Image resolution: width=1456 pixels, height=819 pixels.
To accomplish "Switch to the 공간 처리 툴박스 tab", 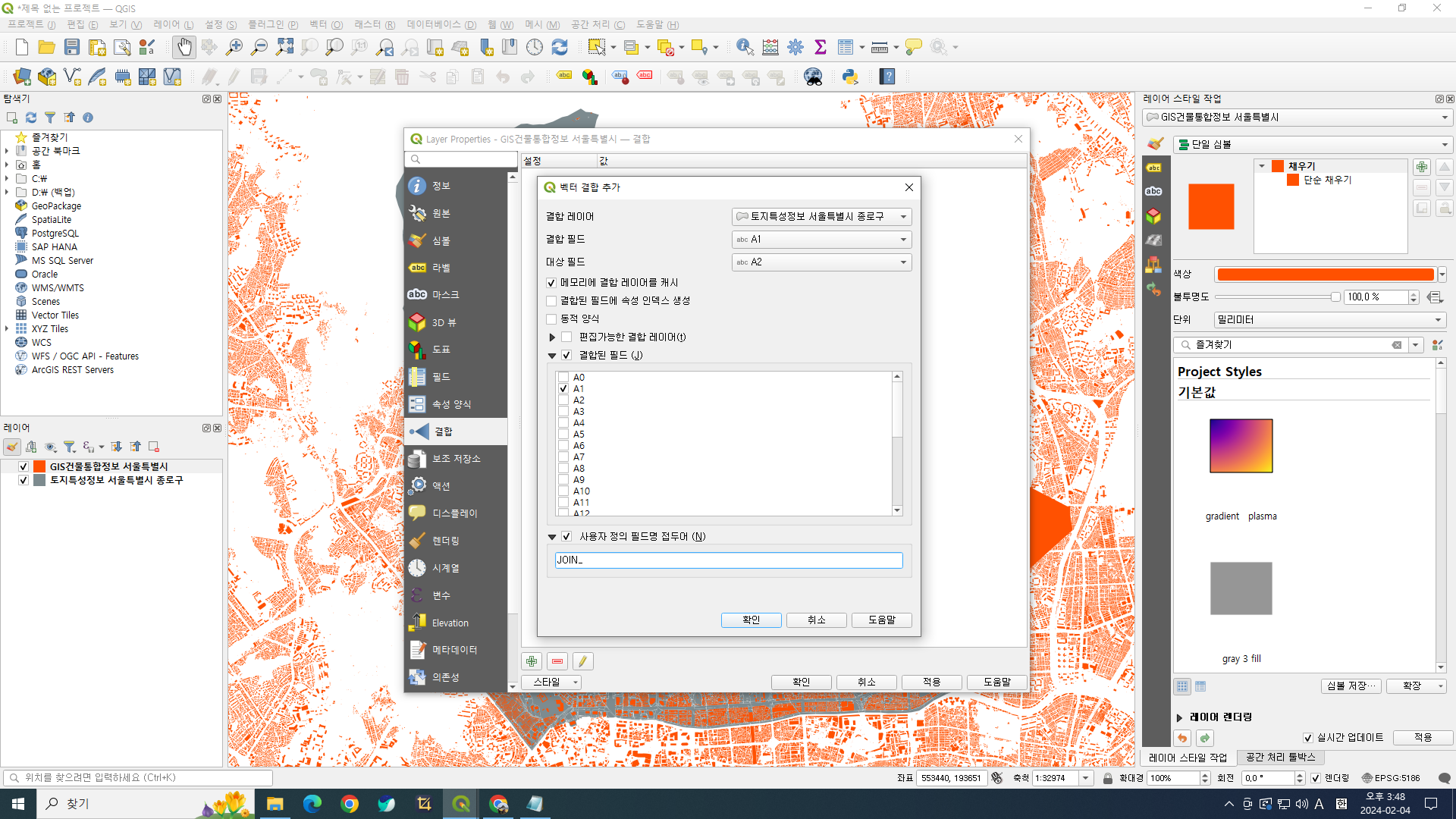I will (1281, 757).
